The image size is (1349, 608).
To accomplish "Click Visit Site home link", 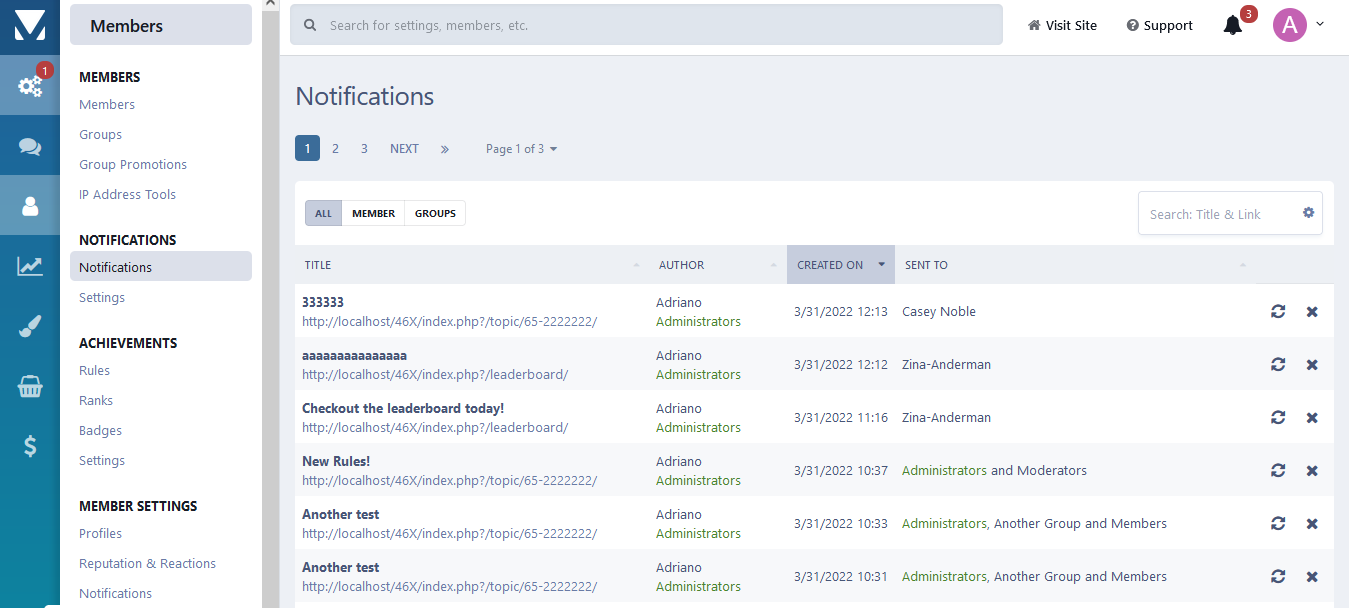I will click(1062, 26).
